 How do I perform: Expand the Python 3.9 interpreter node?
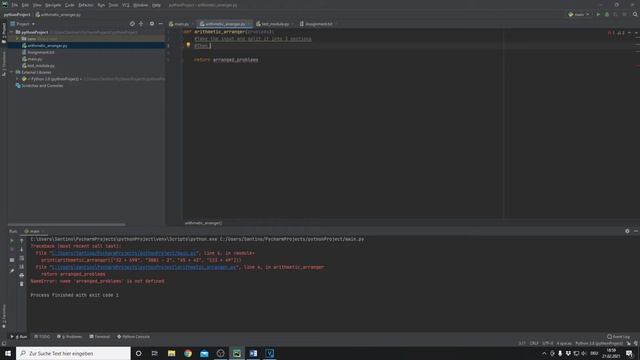coord(18,79)
